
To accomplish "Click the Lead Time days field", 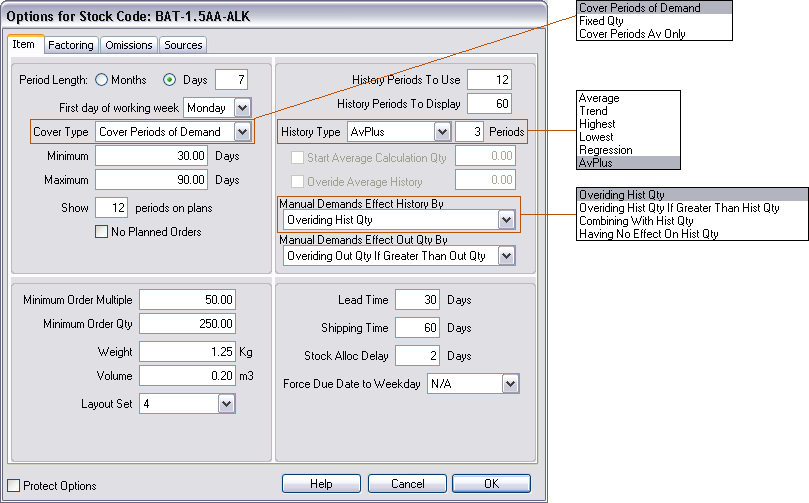I will 417,300.
